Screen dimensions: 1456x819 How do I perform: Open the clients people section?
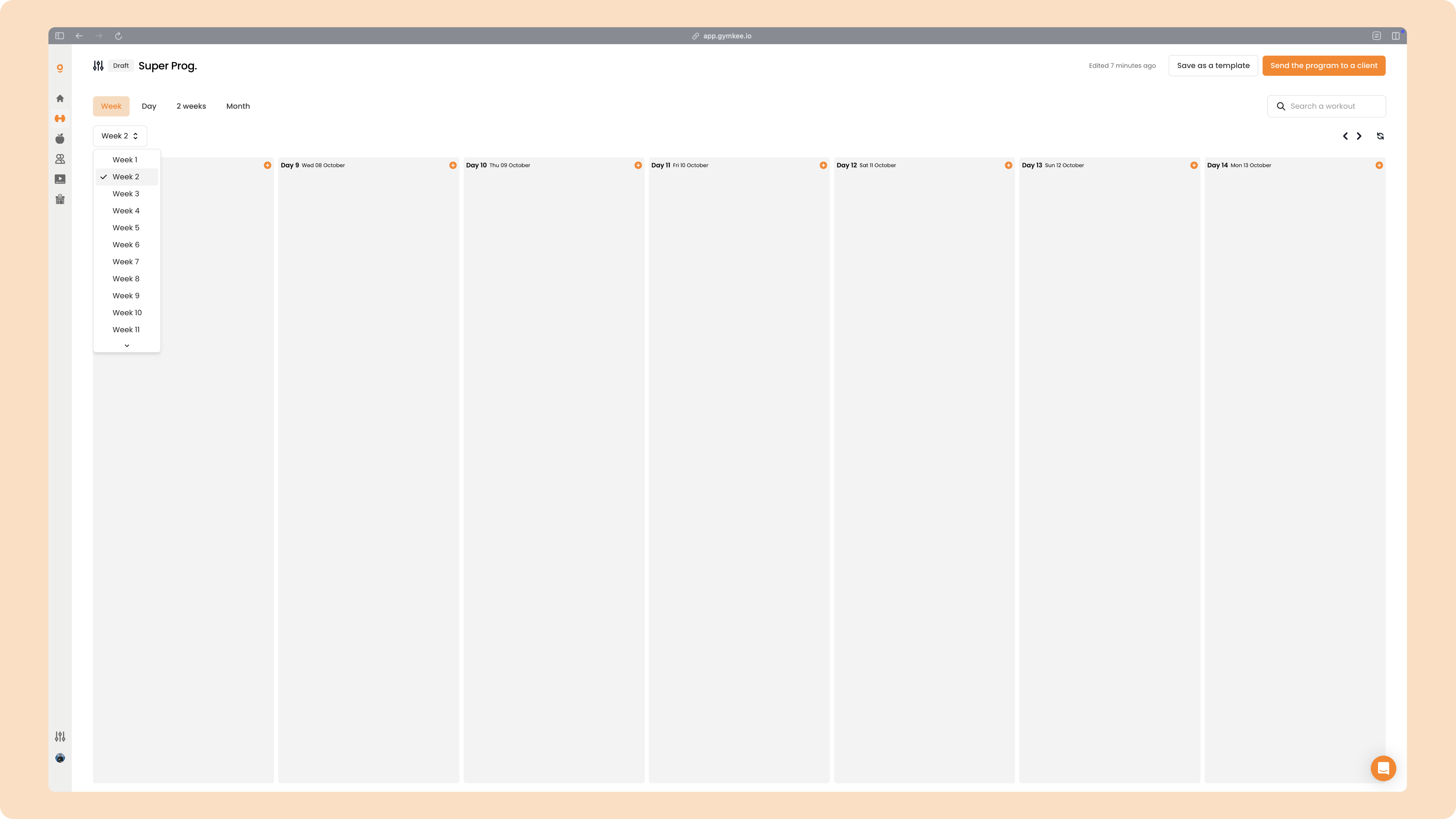pos(60,159)
